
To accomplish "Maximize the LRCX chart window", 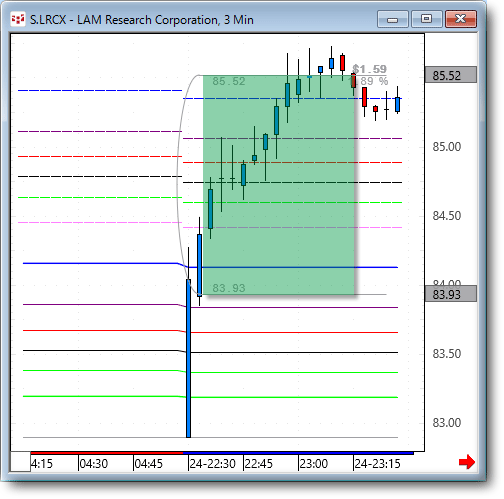I will tap(426, 19).
